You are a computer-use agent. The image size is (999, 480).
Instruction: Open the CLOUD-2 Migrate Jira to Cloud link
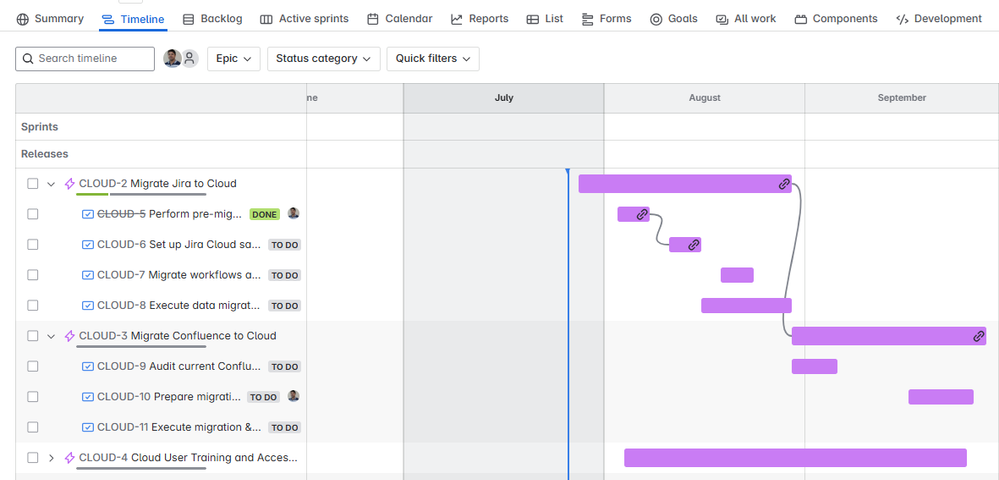point(157,184)
